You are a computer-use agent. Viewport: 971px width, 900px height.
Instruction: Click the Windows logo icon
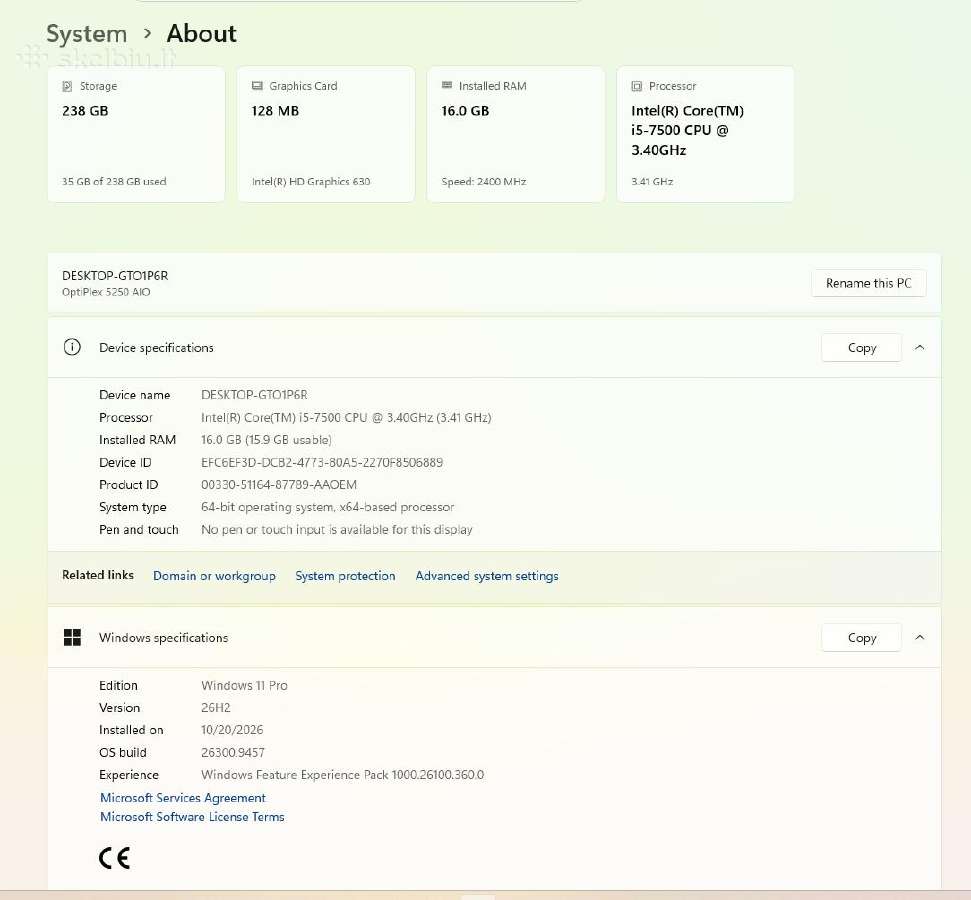click(72, 637)
